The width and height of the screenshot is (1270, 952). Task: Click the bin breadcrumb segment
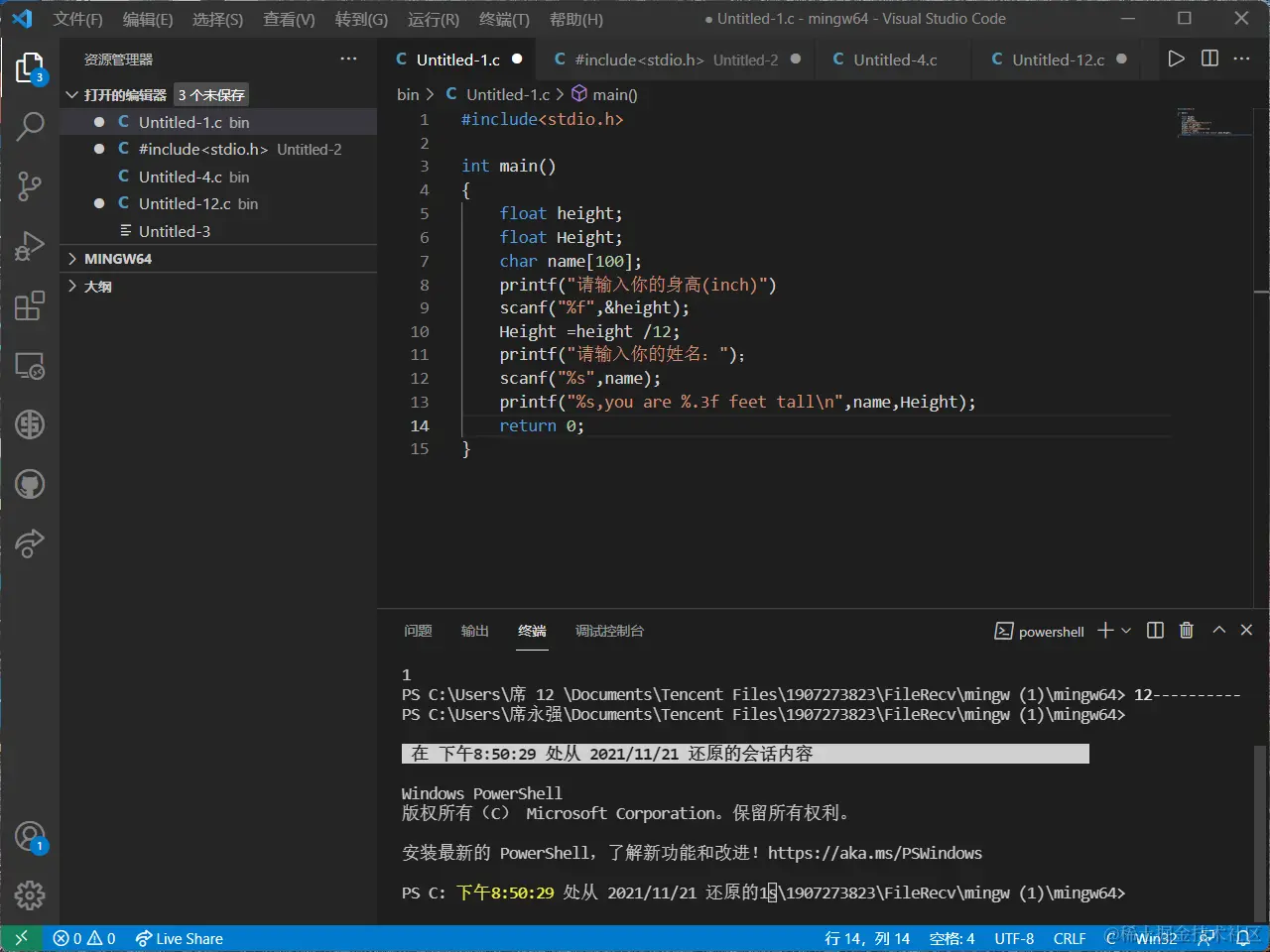[408, 94]
